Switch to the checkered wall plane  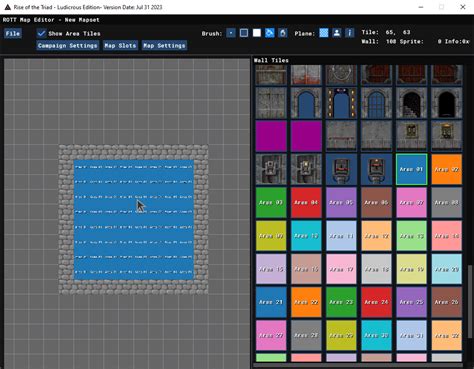coord(324,33)
